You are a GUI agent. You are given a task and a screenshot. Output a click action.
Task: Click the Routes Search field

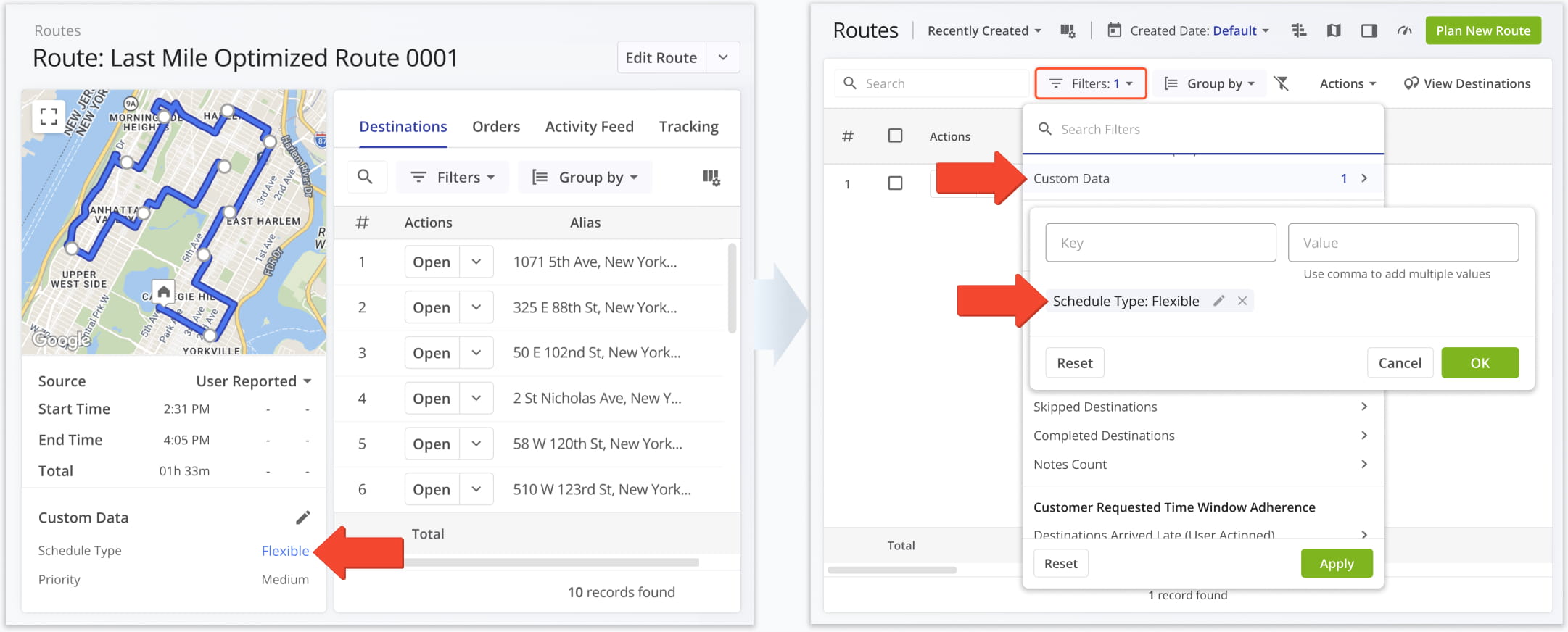coord(932,83)
